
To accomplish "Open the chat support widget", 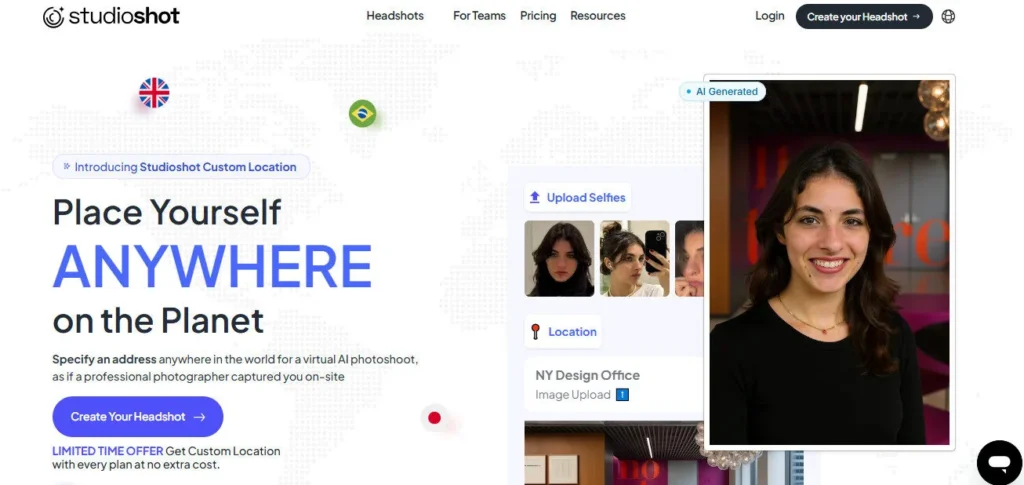I will pos(998,461).
